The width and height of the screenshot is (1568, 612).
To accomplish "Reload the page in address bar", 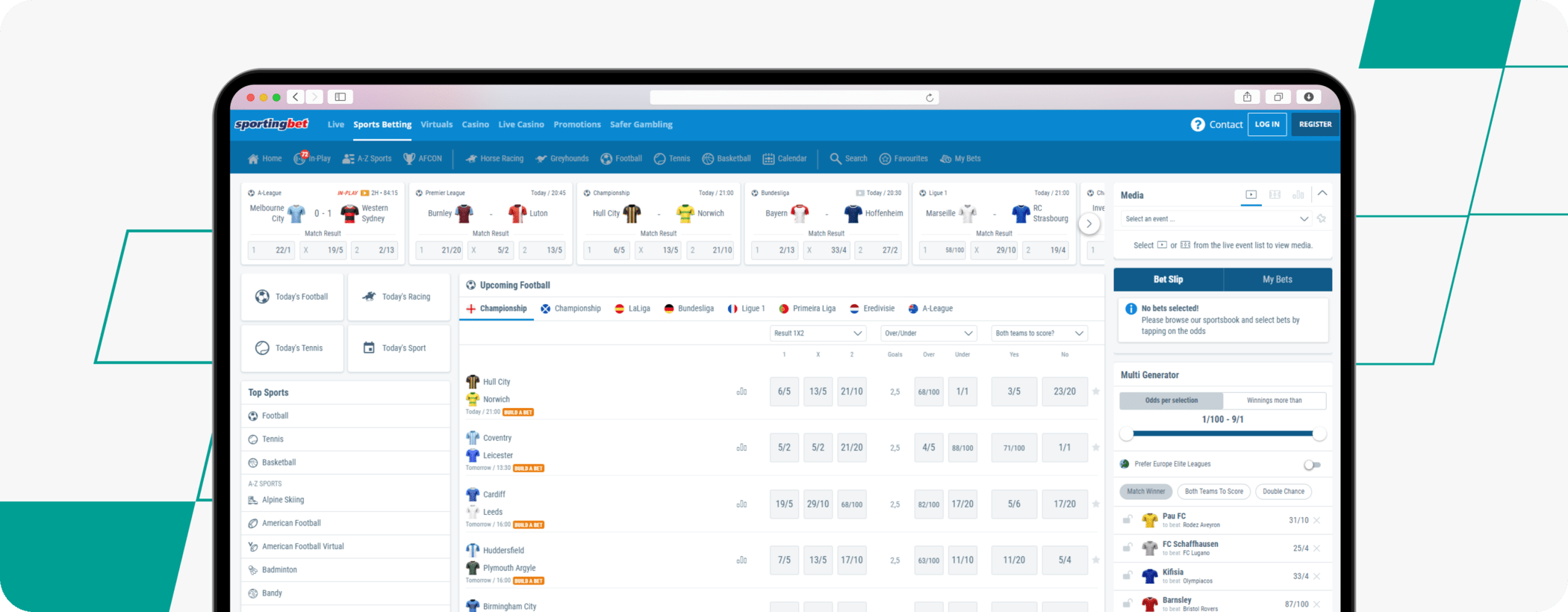I will [930, 98].
